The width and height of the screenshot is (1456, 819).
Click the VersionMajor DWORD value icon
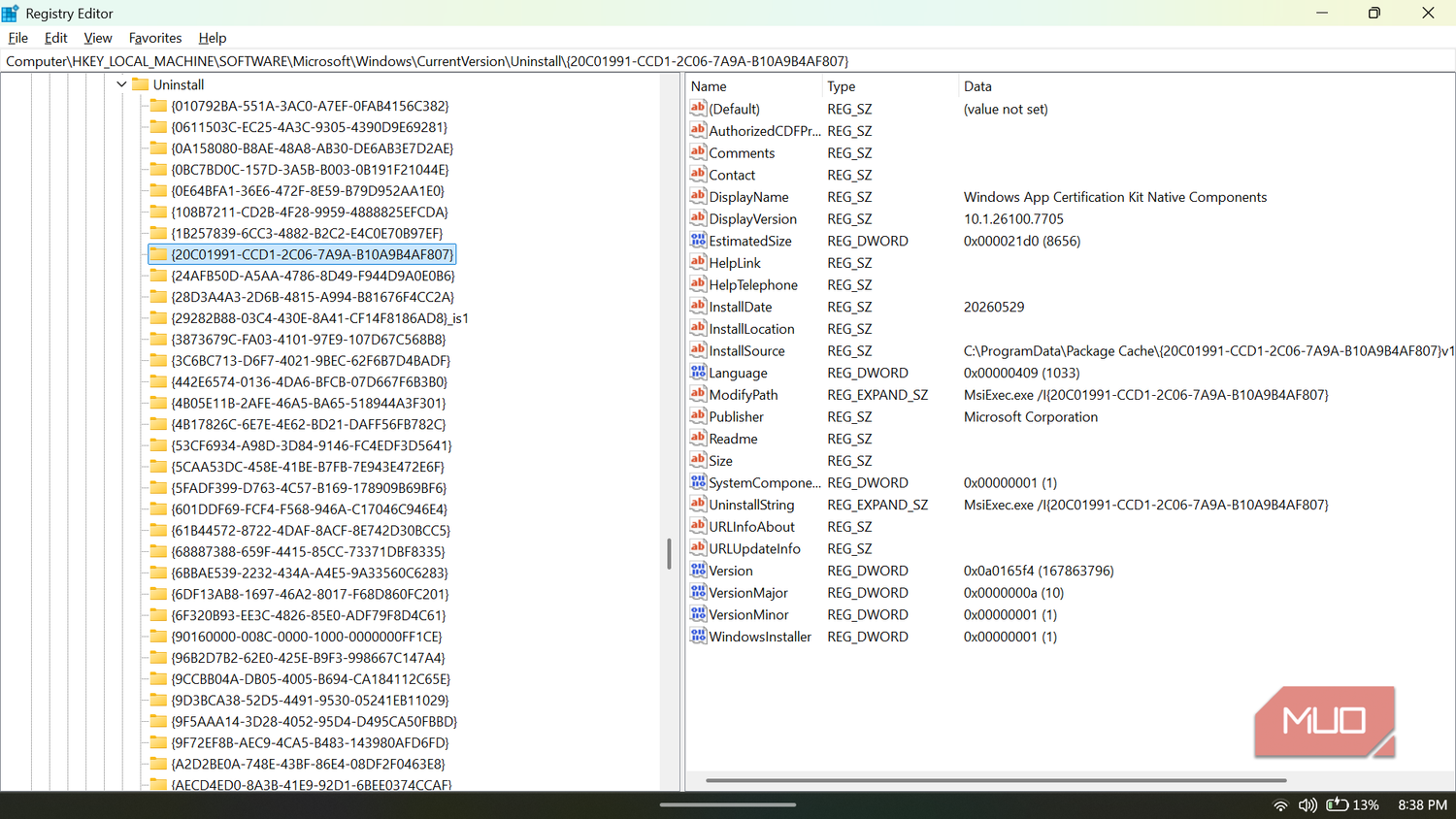[698, 592]
